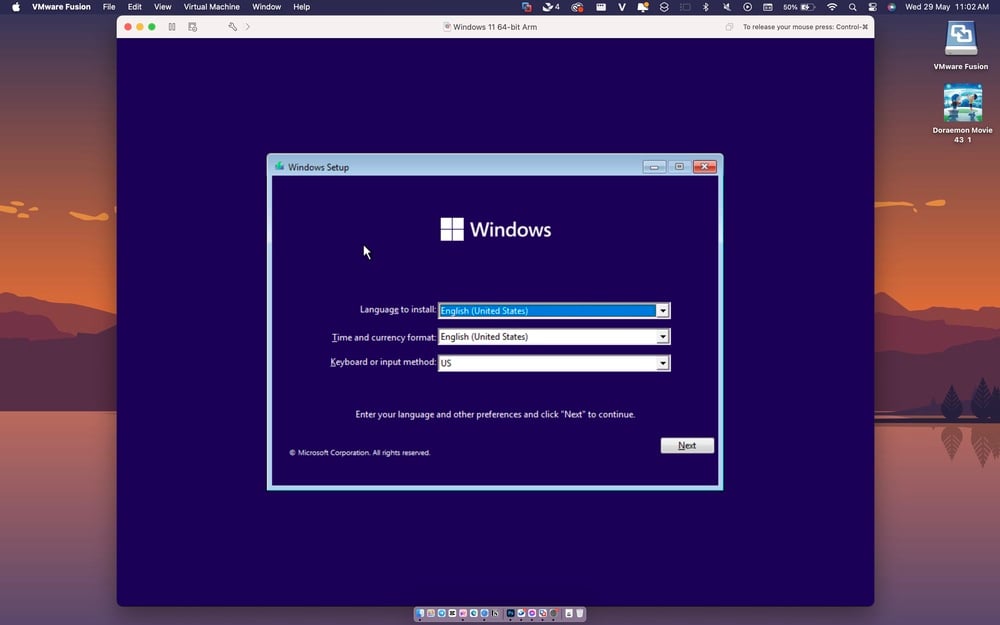Viewport: 1000px width, 625px height.
Task: Open virtual machine settings wrench icon
Action: tap(233, 27)
